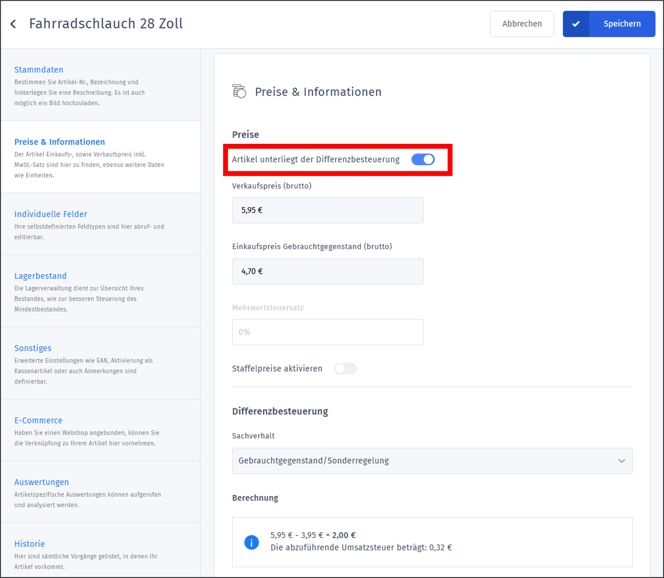Viewport: 664px width, 578px height.
Task: Go back using the left arrow icon
Action: pos(13,24)
